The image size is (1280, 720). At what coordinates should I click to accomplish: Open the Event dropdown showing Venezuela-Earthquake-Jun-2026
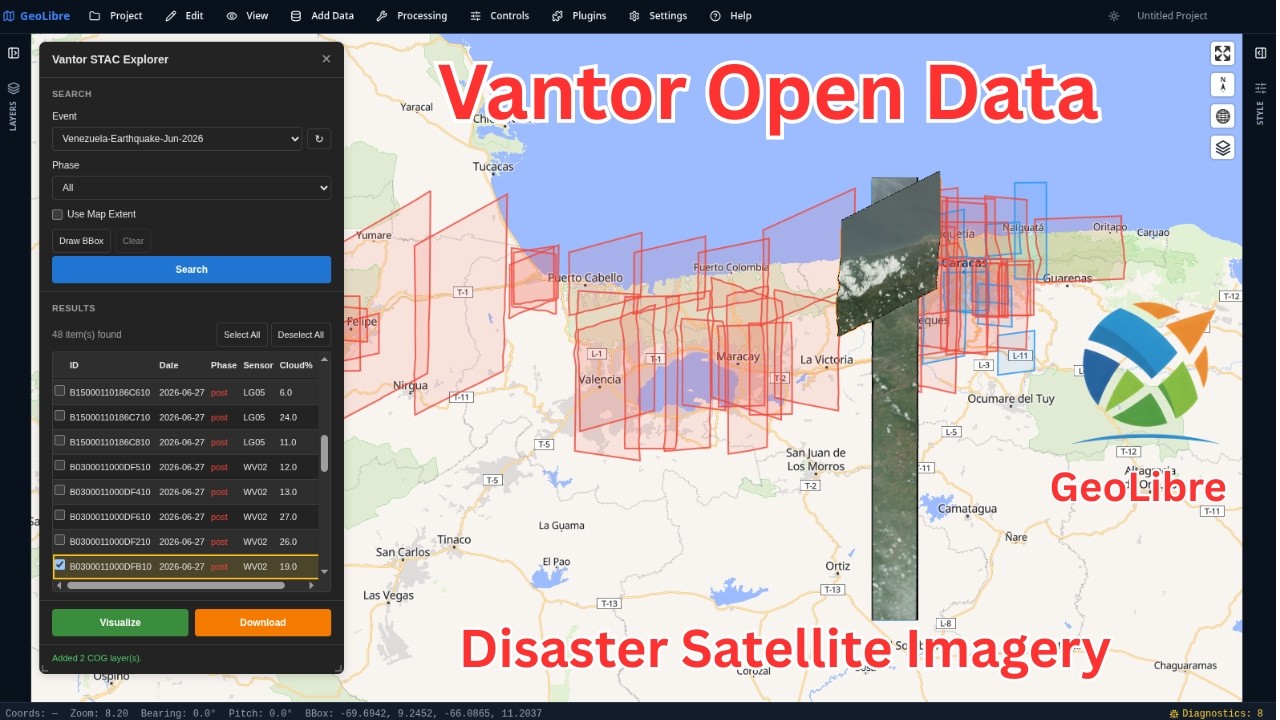[x=177, y=139]
